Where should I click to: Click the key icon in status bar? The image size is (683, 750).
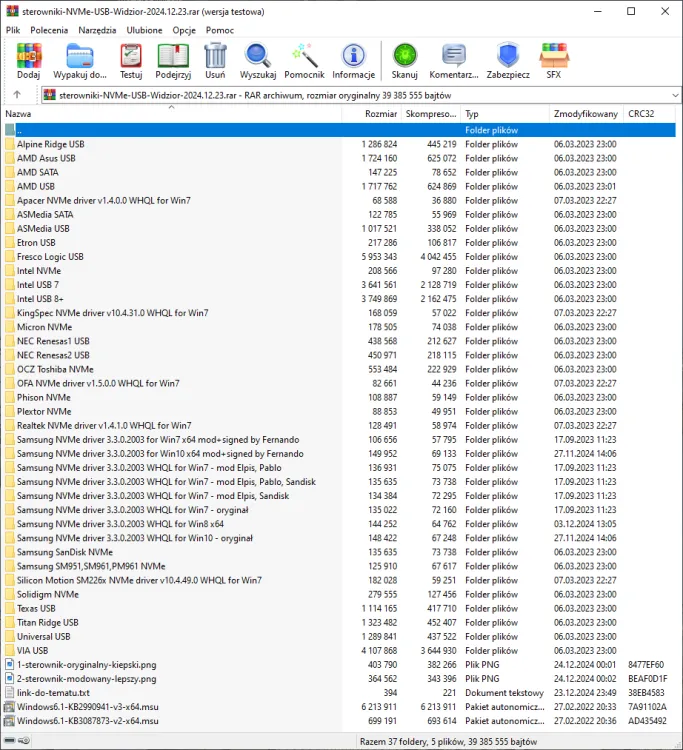[24, 740]
